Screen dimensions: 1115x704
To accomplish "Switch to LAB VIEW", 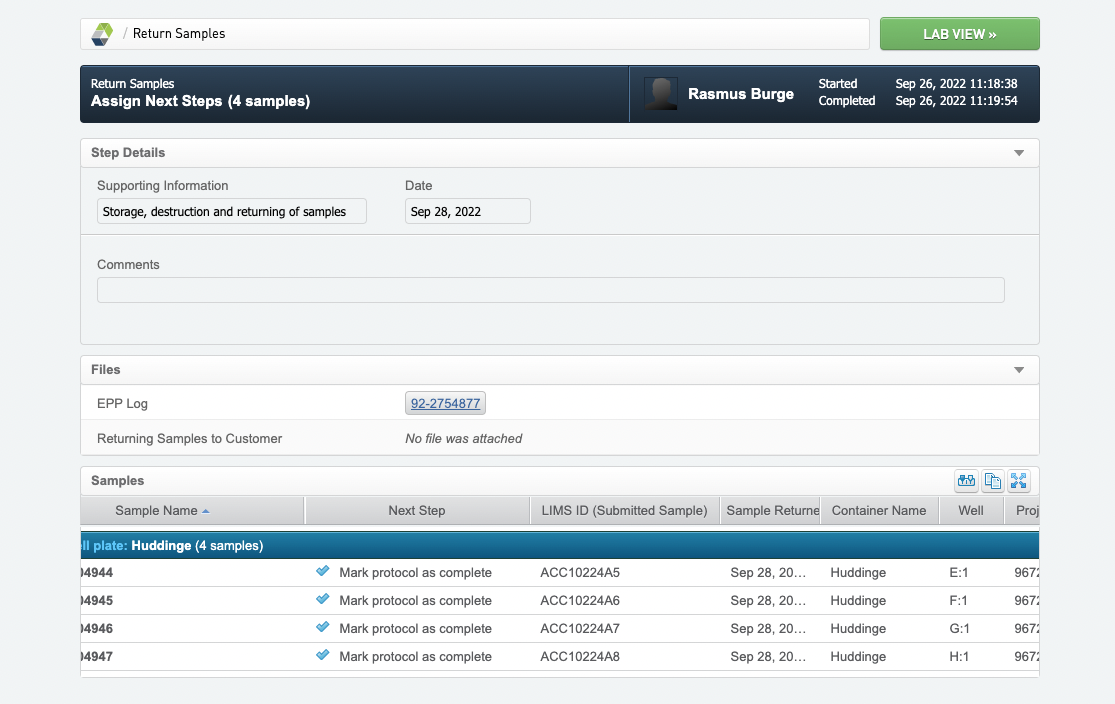I will 958,33.
